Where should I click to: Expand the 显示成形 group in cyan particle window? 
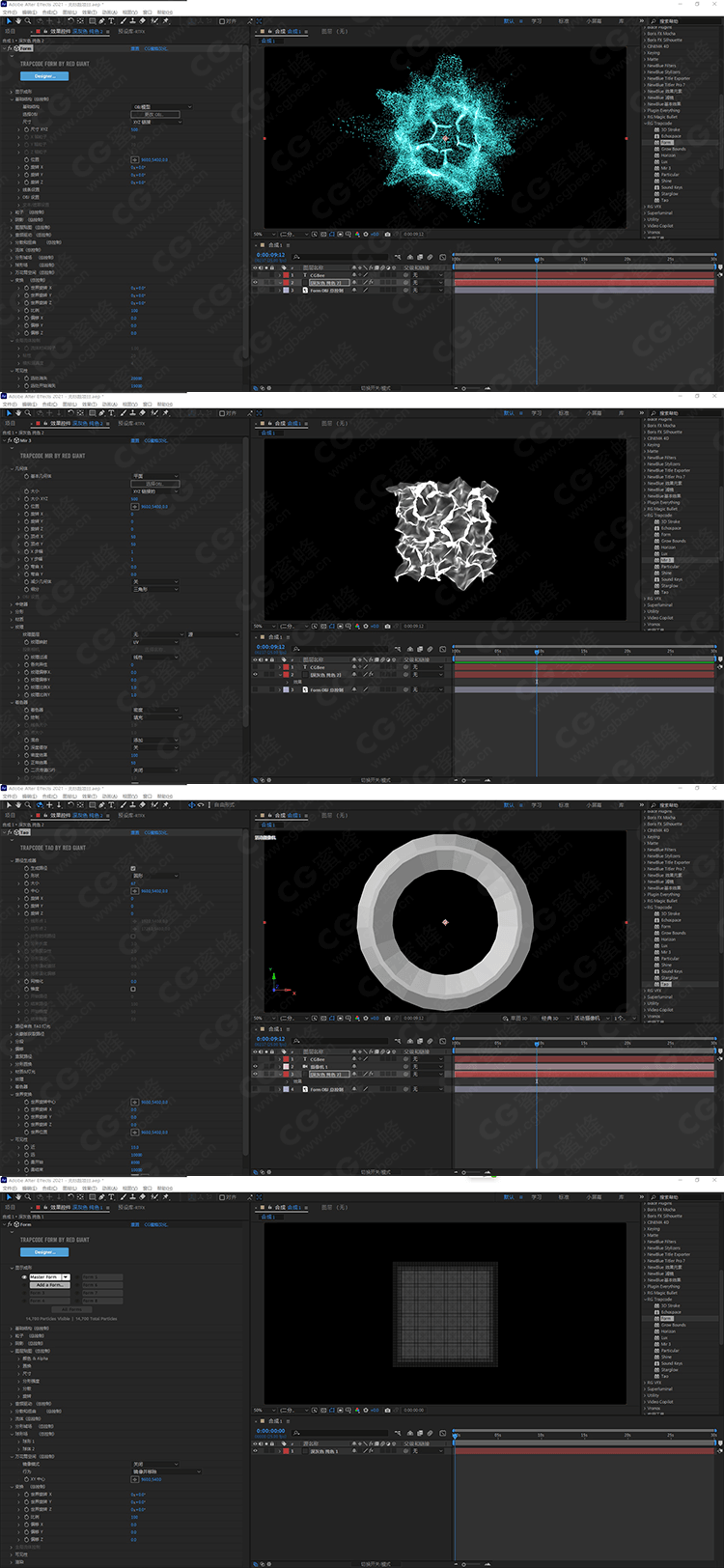(x=13, y=92)
